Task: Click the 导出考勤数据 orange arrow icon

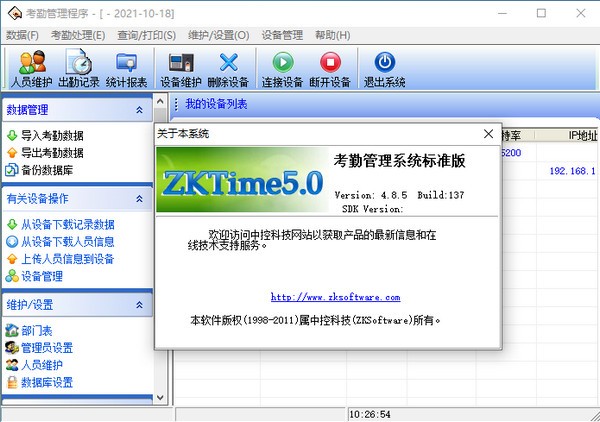Action: tap(12, 153)
